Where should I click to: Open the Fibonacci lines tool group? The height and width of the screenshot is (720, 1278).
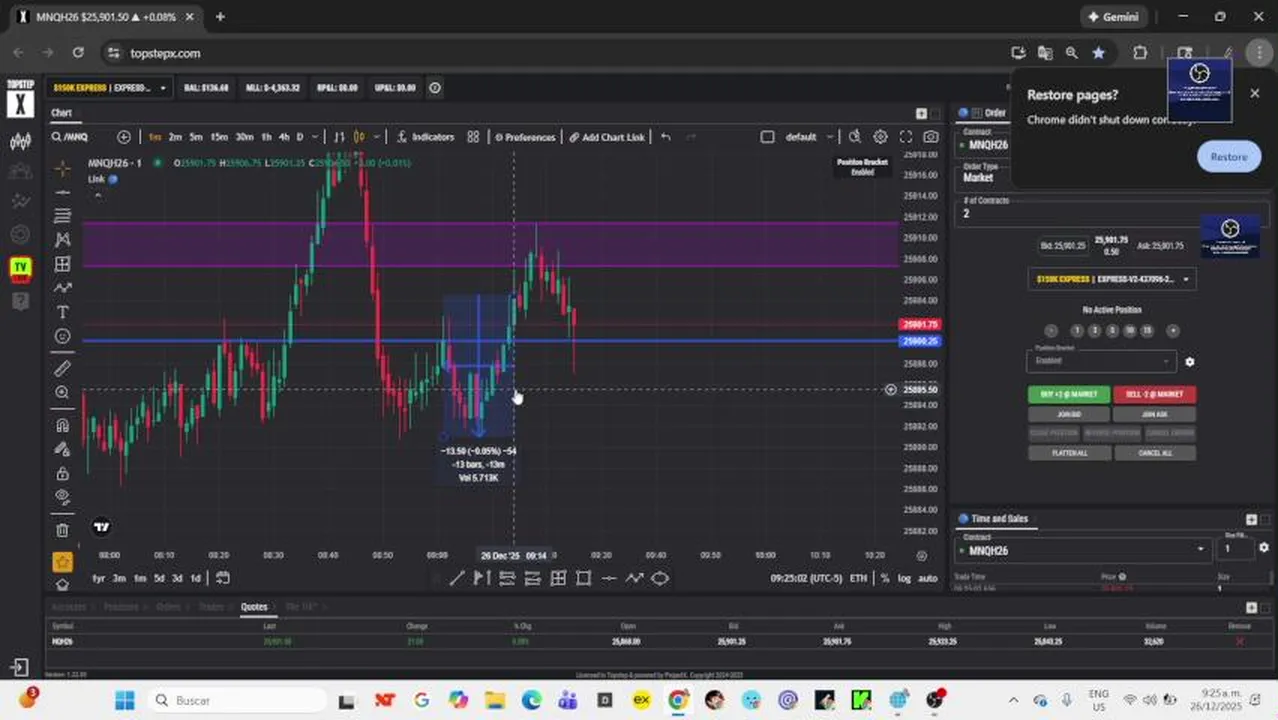pos(62,216)
